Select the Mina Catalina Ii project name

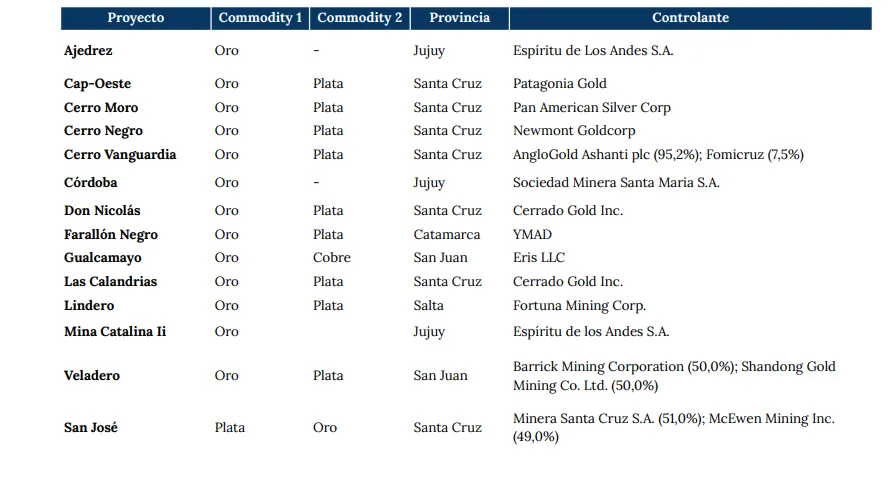pos(114,332)
